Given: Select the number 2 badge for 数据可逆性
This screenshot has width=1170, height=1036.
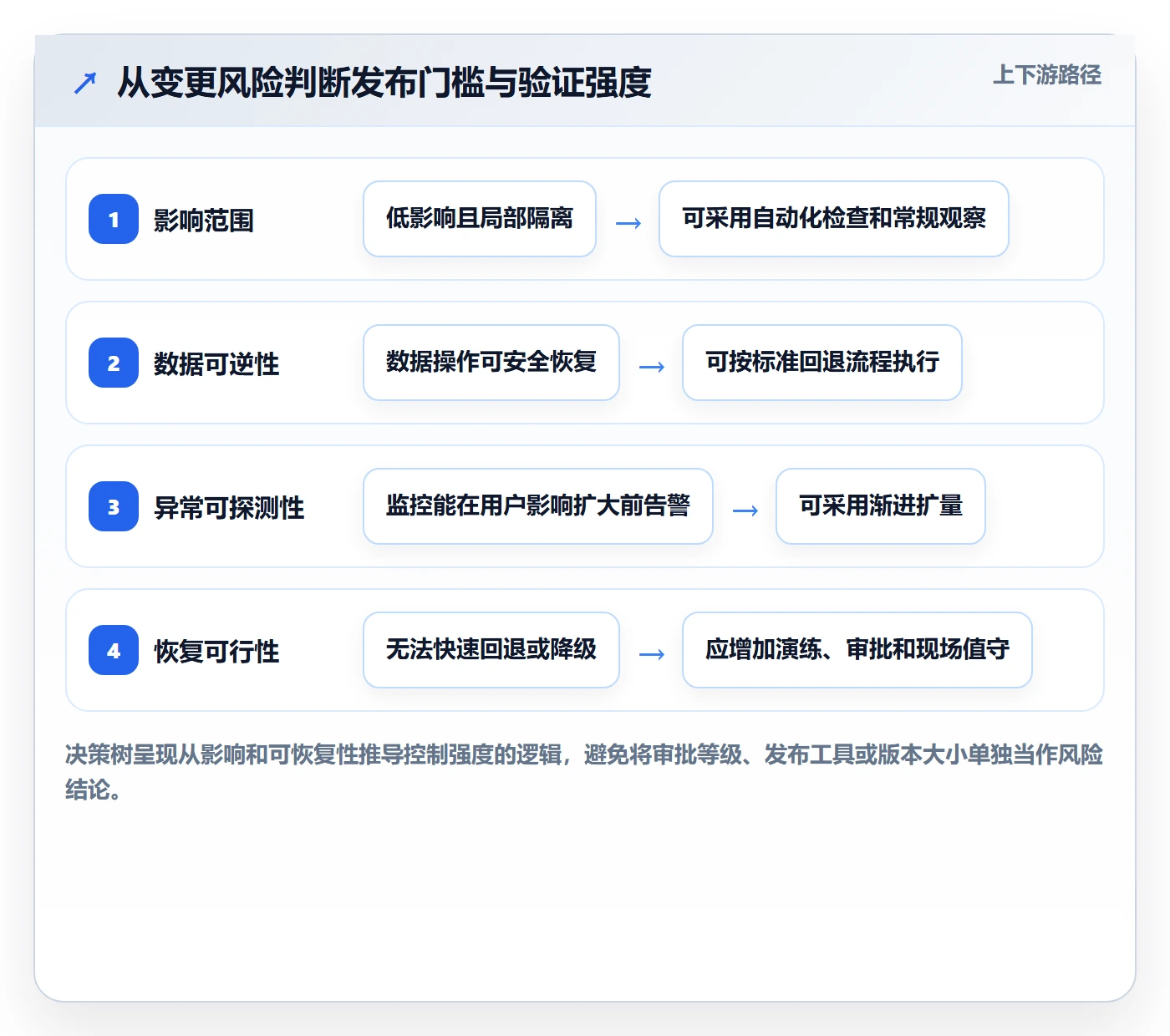Looking at the screenshot, I should (114, 363).
